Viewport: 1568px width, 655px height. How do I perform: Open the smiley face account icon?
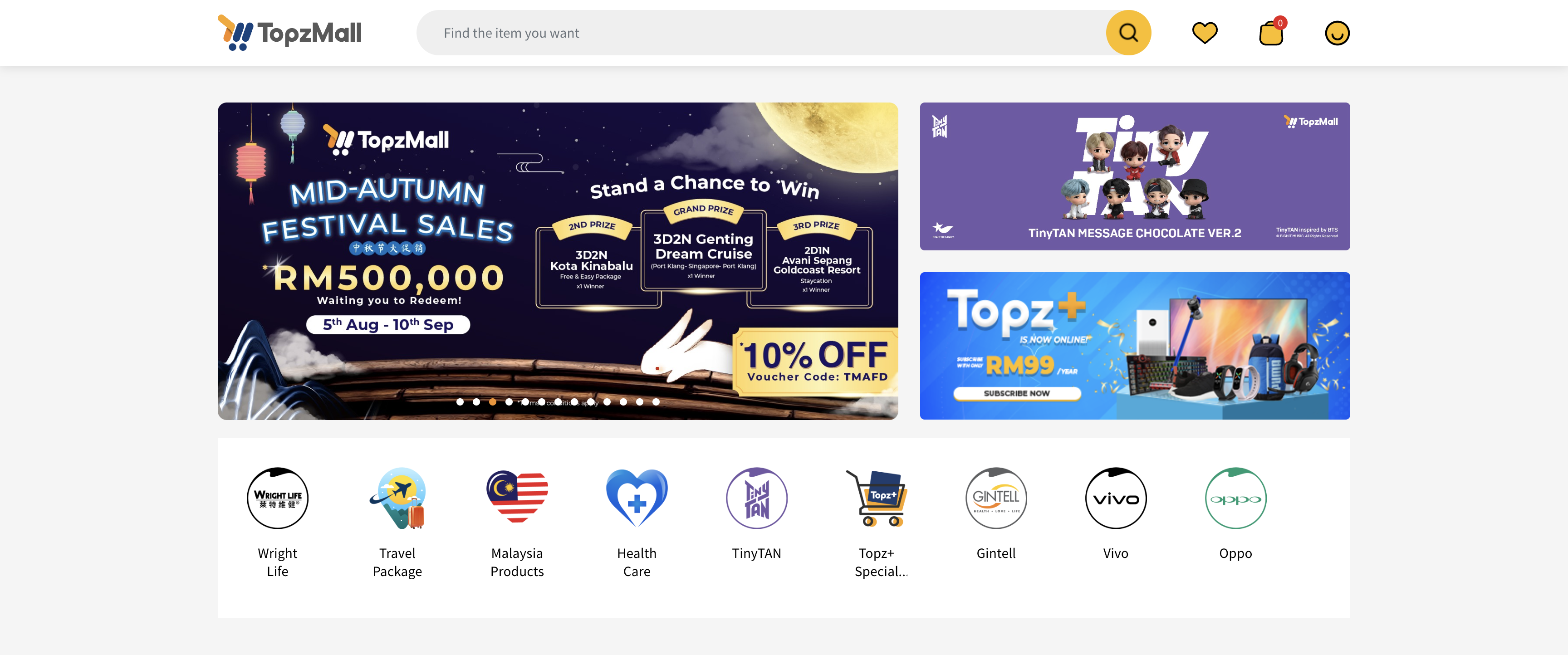[1337, 33]
